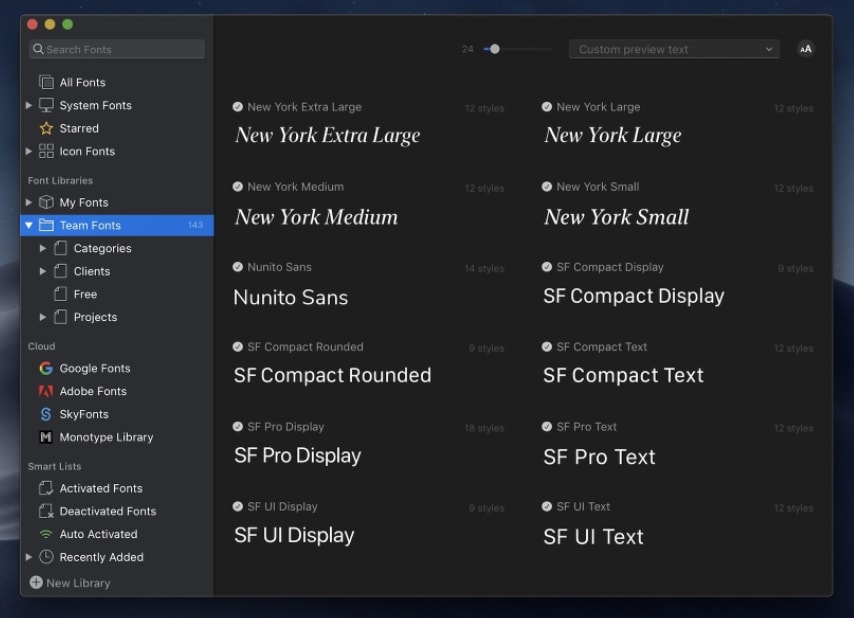
Task: Click the Free folder icon
Action: point(60,294)
